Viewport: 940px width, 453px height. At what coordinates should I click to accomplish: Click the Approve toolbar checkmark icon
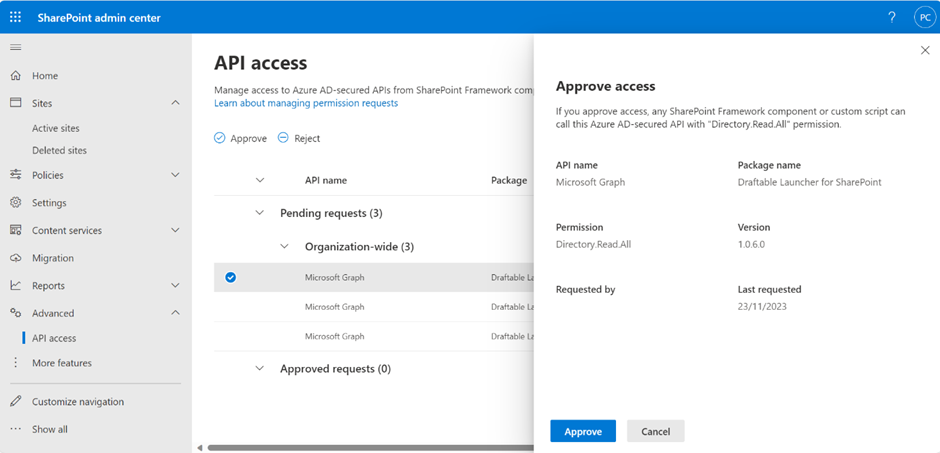220,138
